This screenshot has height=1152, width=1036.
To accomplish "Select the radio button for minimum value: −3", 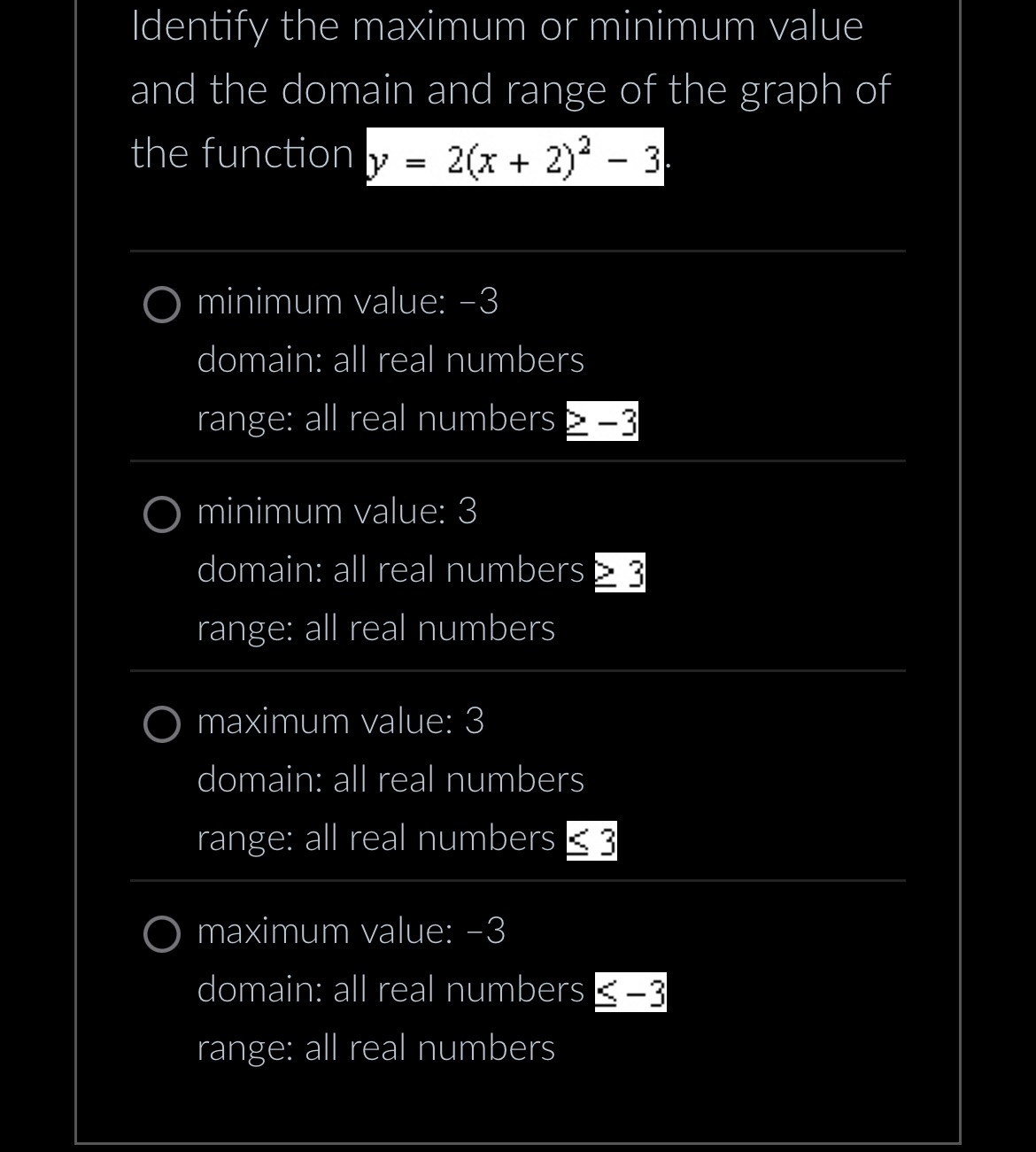I will click(162, 305).
